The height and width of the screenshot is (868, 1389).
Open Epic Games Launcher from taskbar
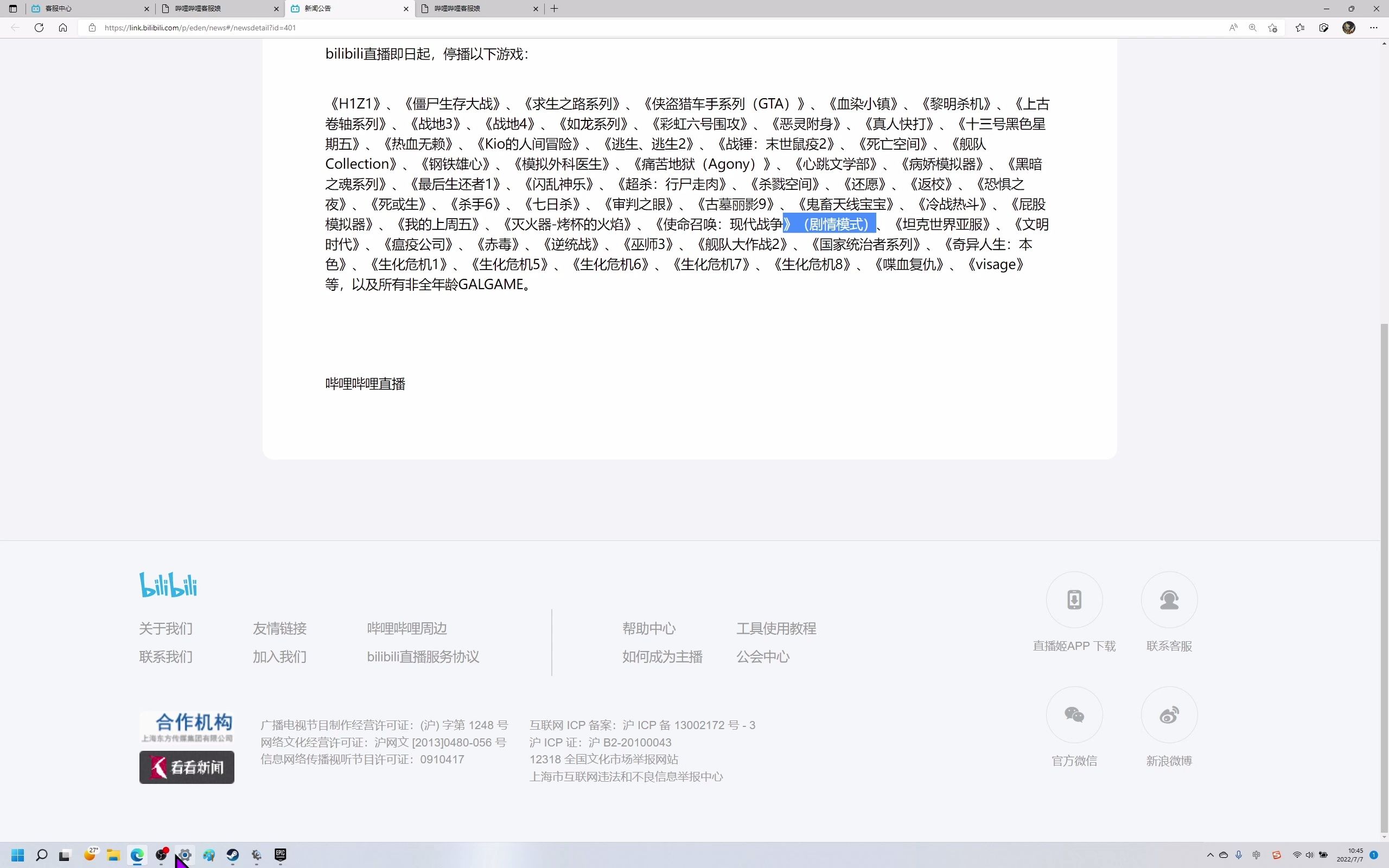(x=280, y=856)
